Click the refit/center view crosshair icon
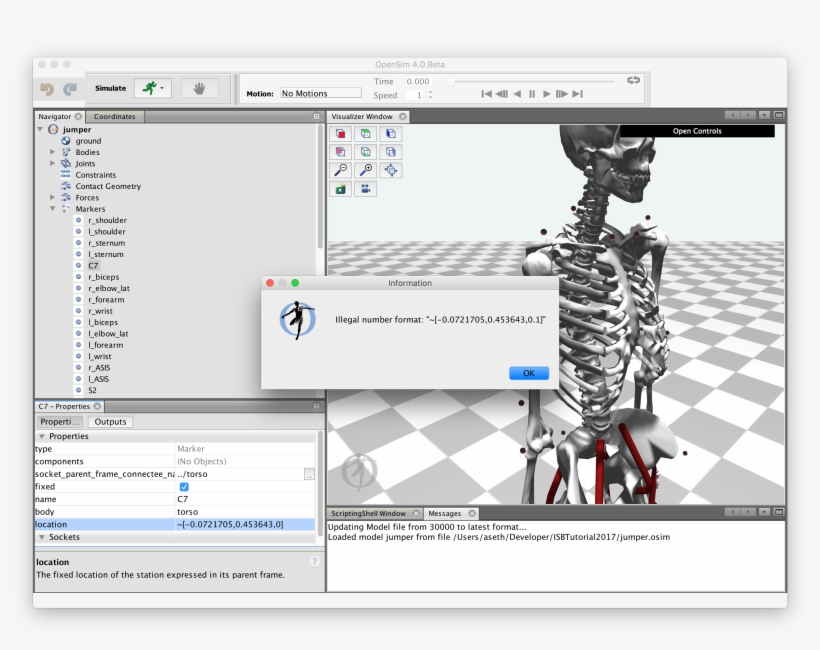 click(x=391, y=170)
